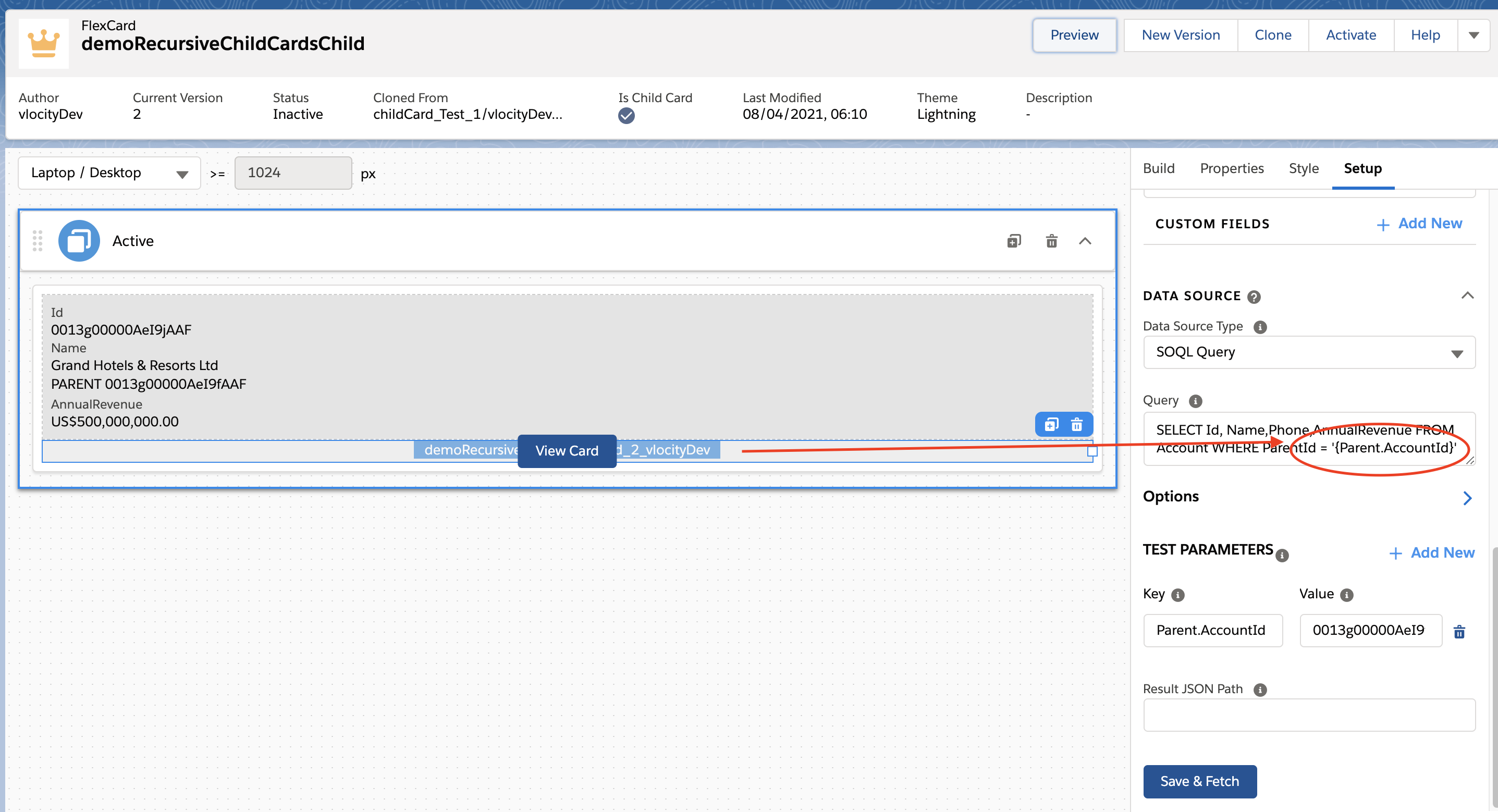Click the Activate button

(1350, 35)
